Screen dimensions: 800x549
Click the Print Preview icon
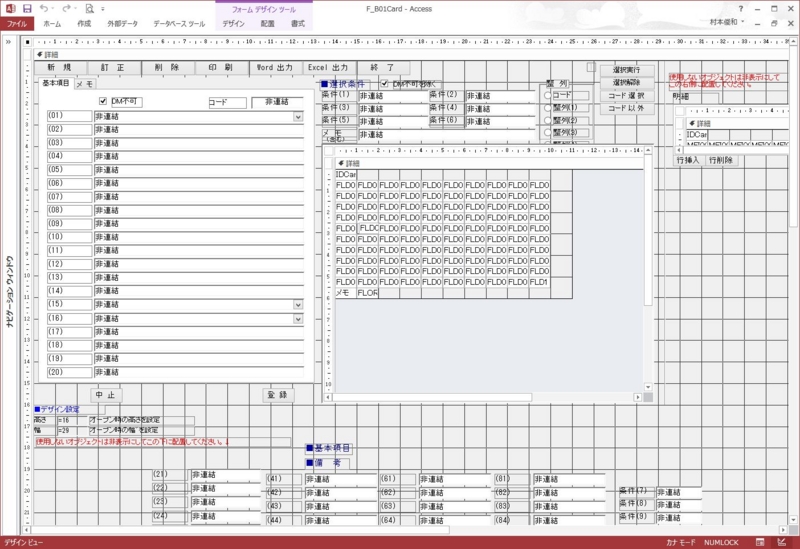[89, 9]
